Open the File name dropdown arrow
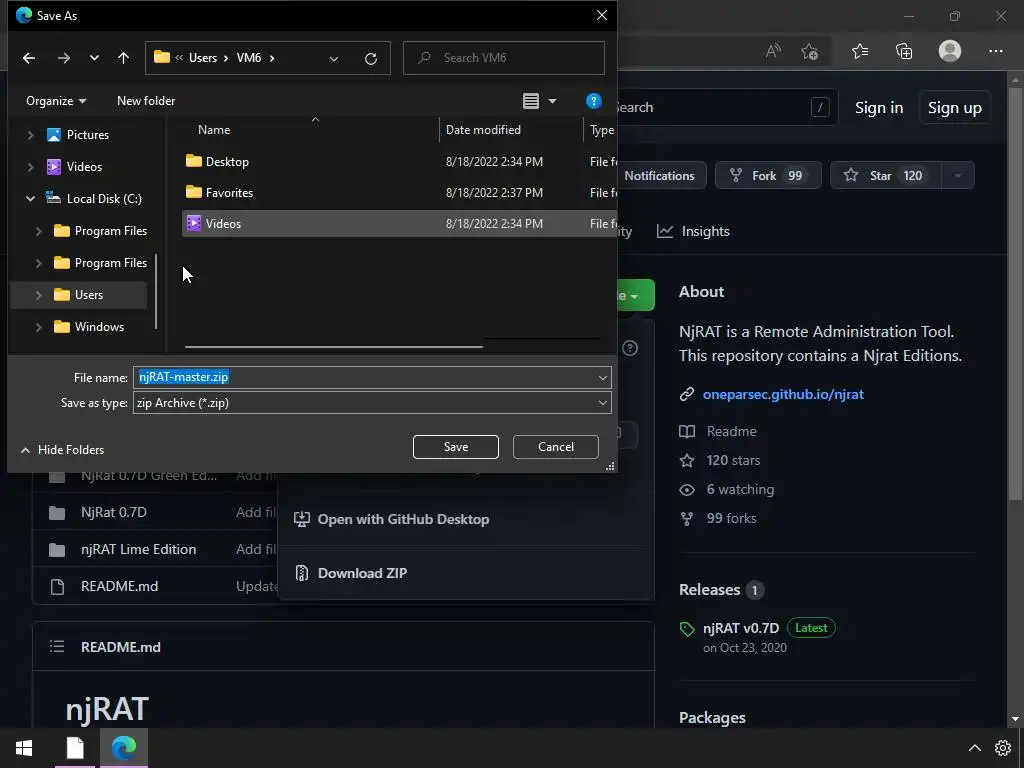The height and width of the screenshot is (768, 1024). [x=603, y=377]
